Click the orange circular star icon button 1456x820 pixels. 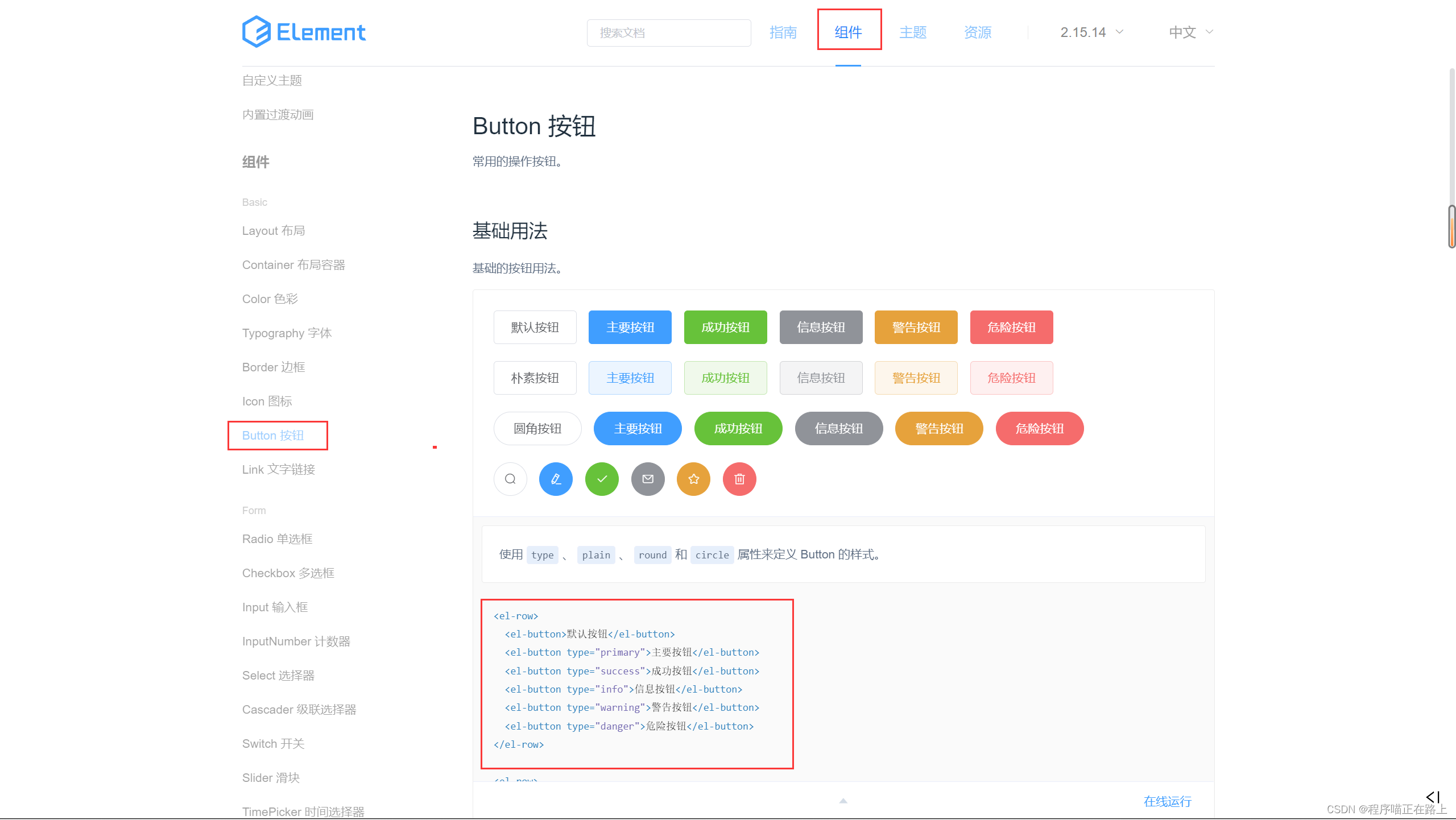tap(693, 479)
